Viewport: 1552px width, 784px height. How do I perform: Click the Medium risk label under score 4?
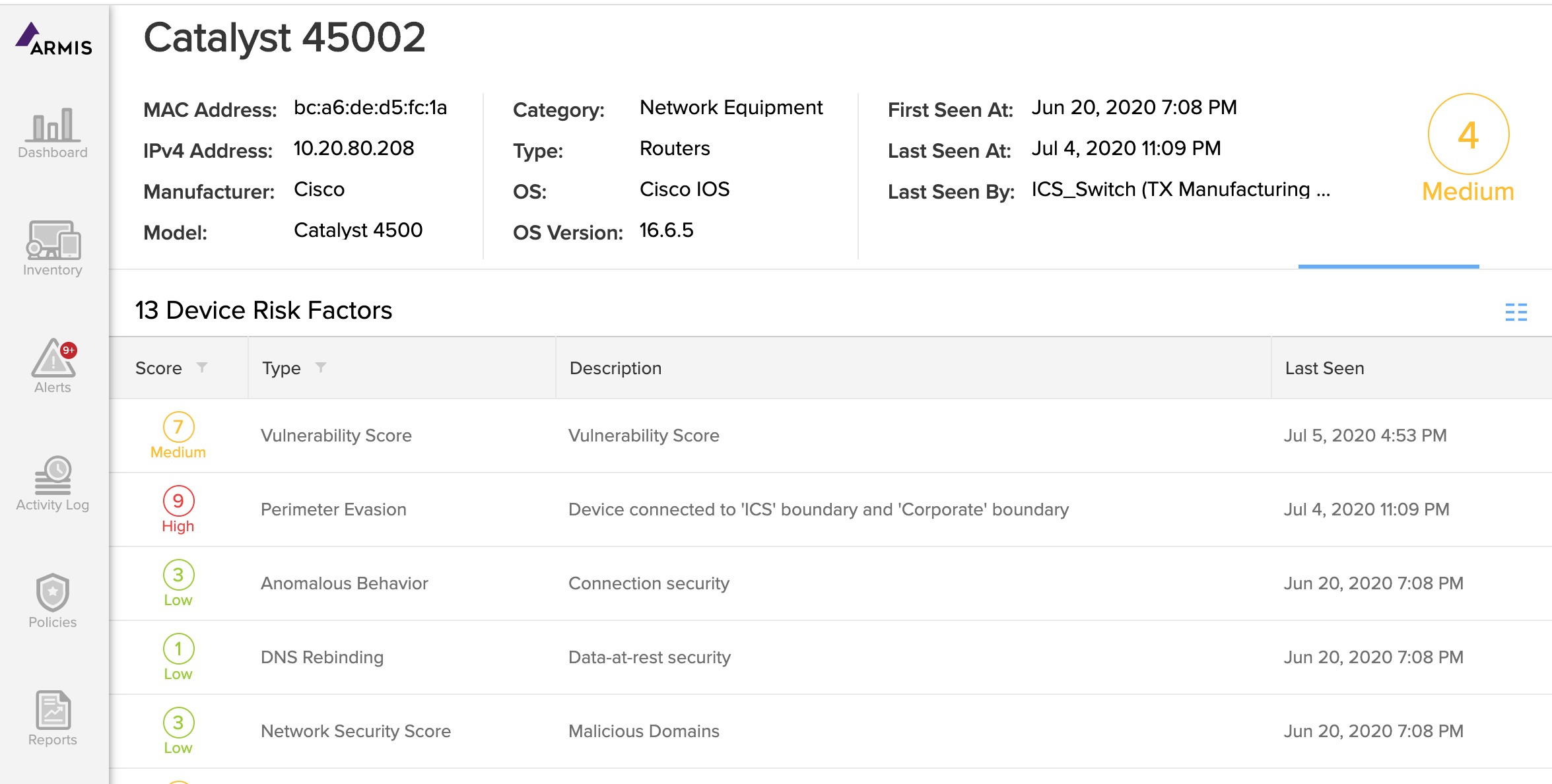tap(1468, 191)
